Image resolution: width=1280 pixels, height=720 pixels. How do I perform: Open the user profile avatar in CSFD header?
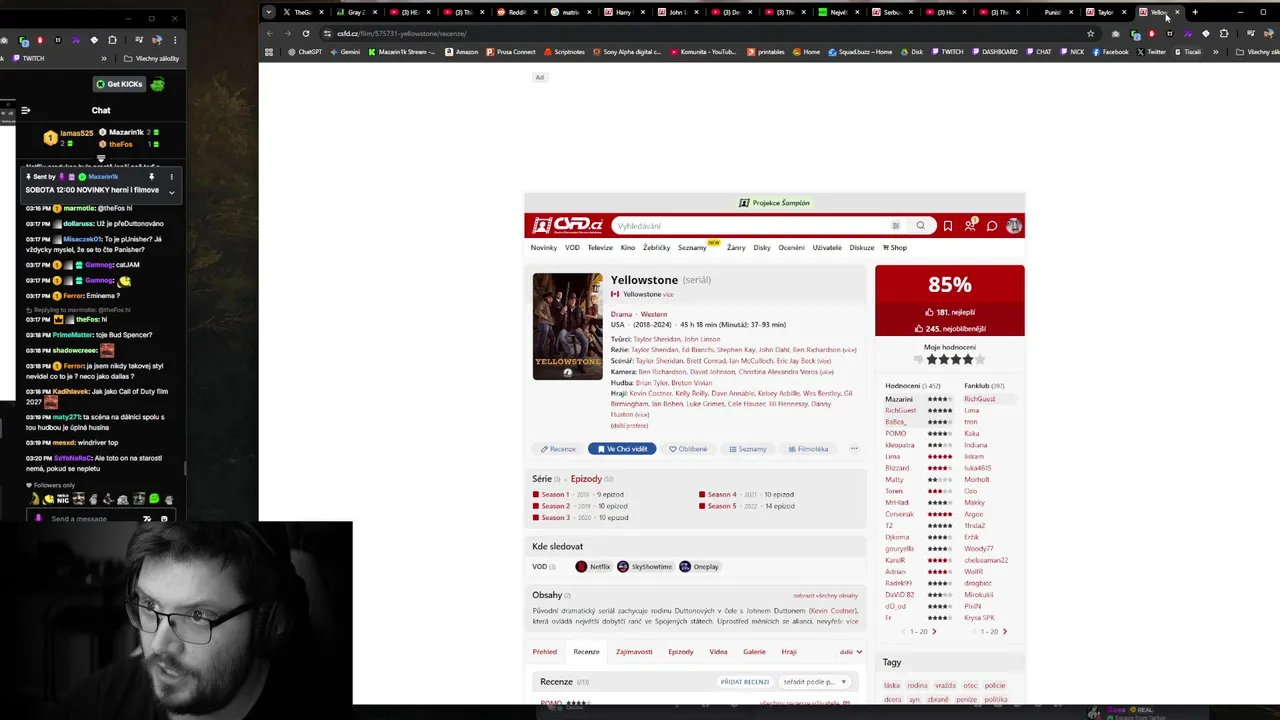point(1014,226)
